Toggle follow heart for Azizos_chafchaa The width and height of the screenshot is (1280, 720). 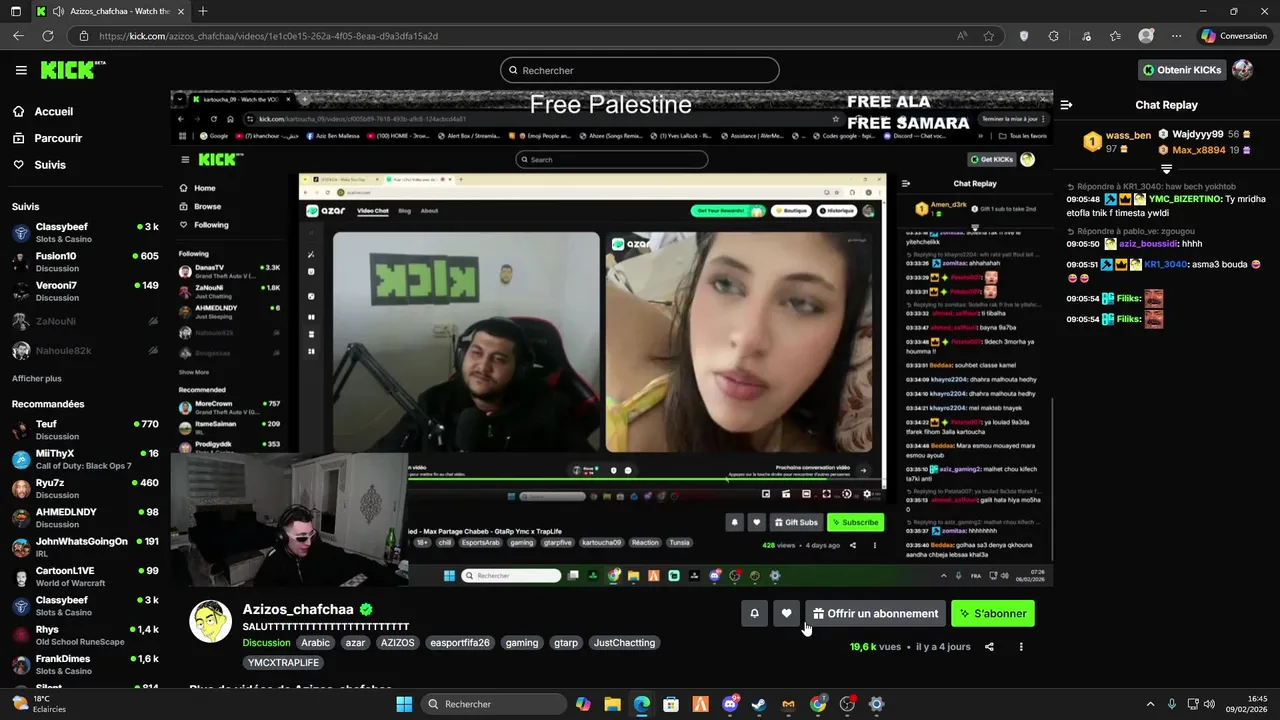point(787,614)
